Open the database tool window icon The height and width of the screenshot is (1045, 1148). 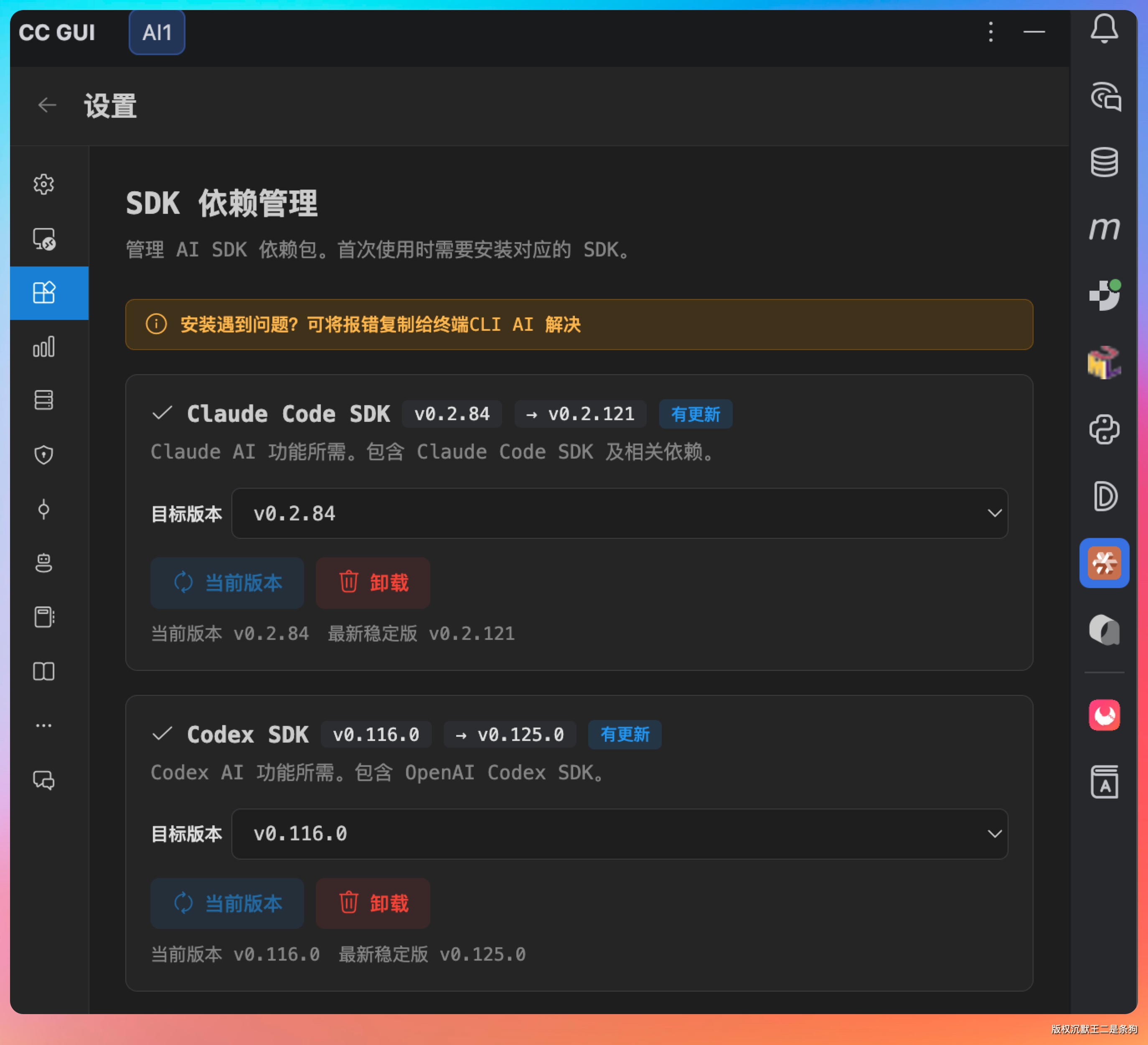(x=1104, y=162)
